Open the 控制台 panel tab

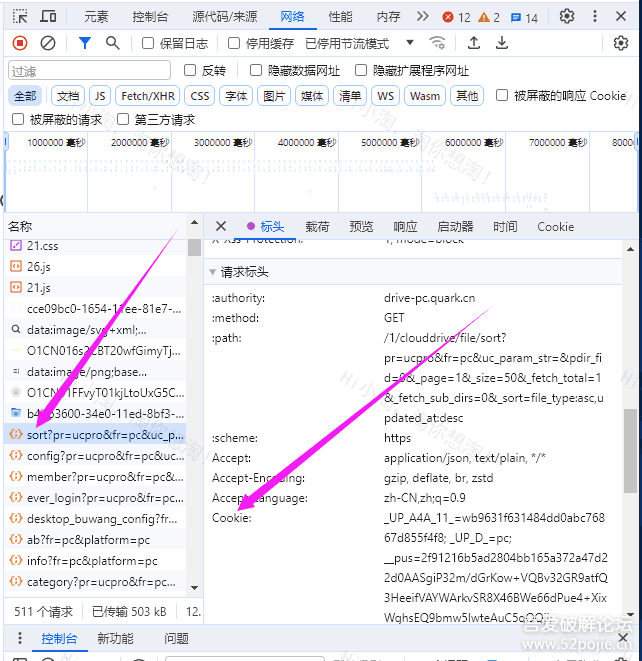pos(150,17)
